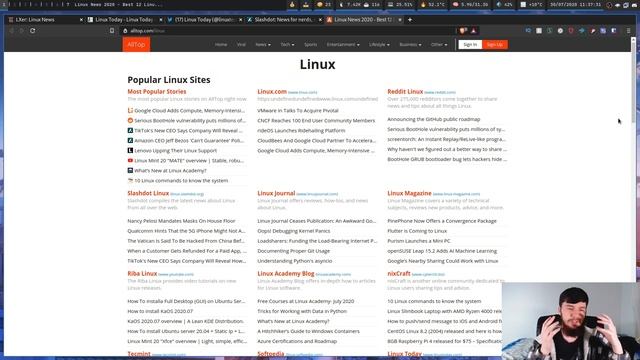Image resolution: width=640 pixels, height=360 pixels.
Task: Click CPU temperature module showing 52.1°C
Action: tap(432, 4)
